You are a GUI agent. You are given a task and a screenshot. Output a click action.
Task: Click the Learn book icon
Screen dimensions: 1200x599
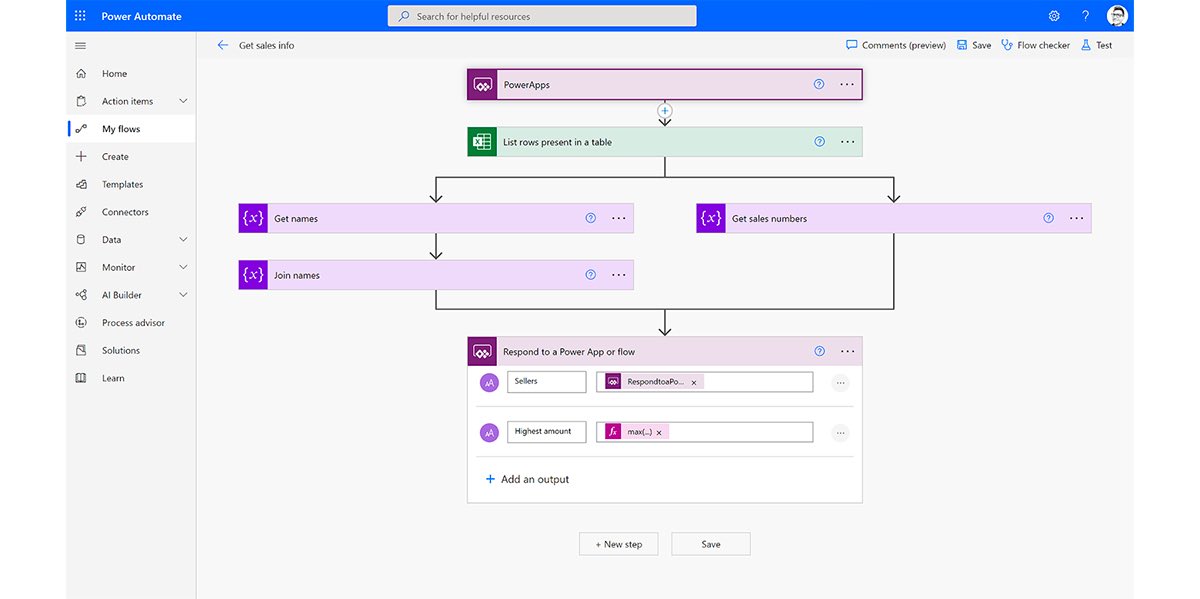click(81, 378)
